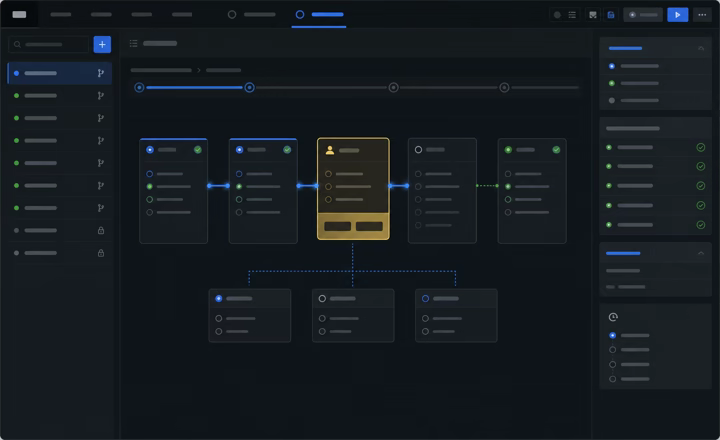
Task: Click the blue save icon in the top toolbar
Action: (x=611, y=15)
